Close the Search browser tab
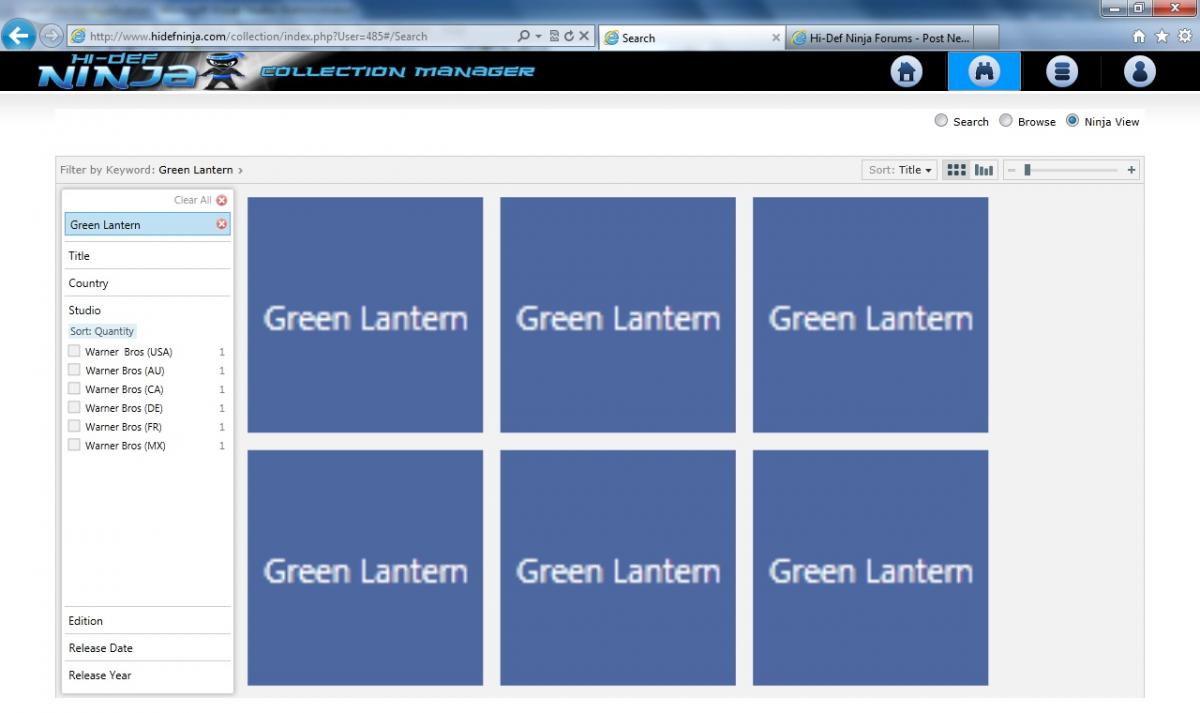 (x=776, y=38)
